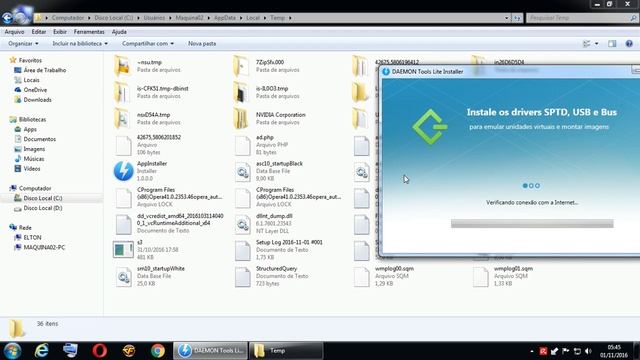The image size is (640, 360).
Task: Launch Opera from the taskbar
Action: coord(100,351)
